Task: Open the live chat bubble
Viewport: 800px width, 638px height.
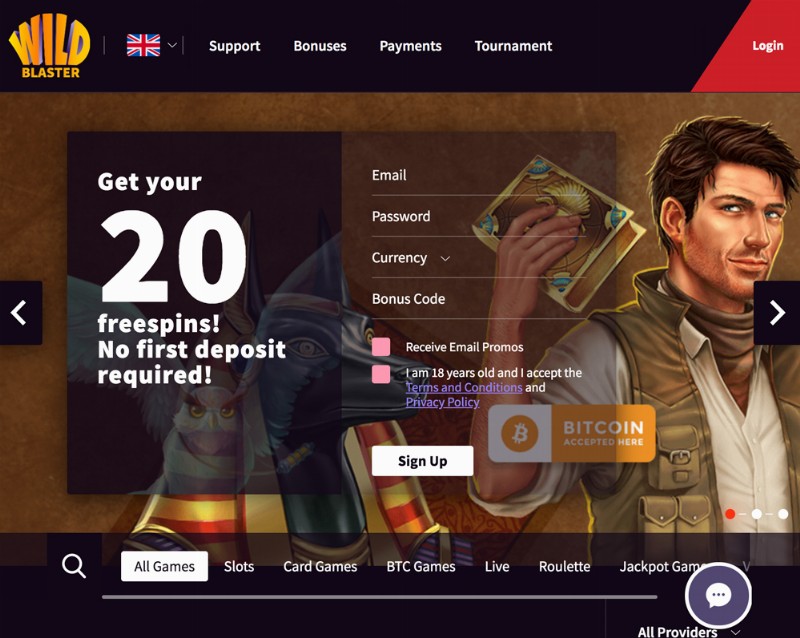Action: tap(718, 595)
